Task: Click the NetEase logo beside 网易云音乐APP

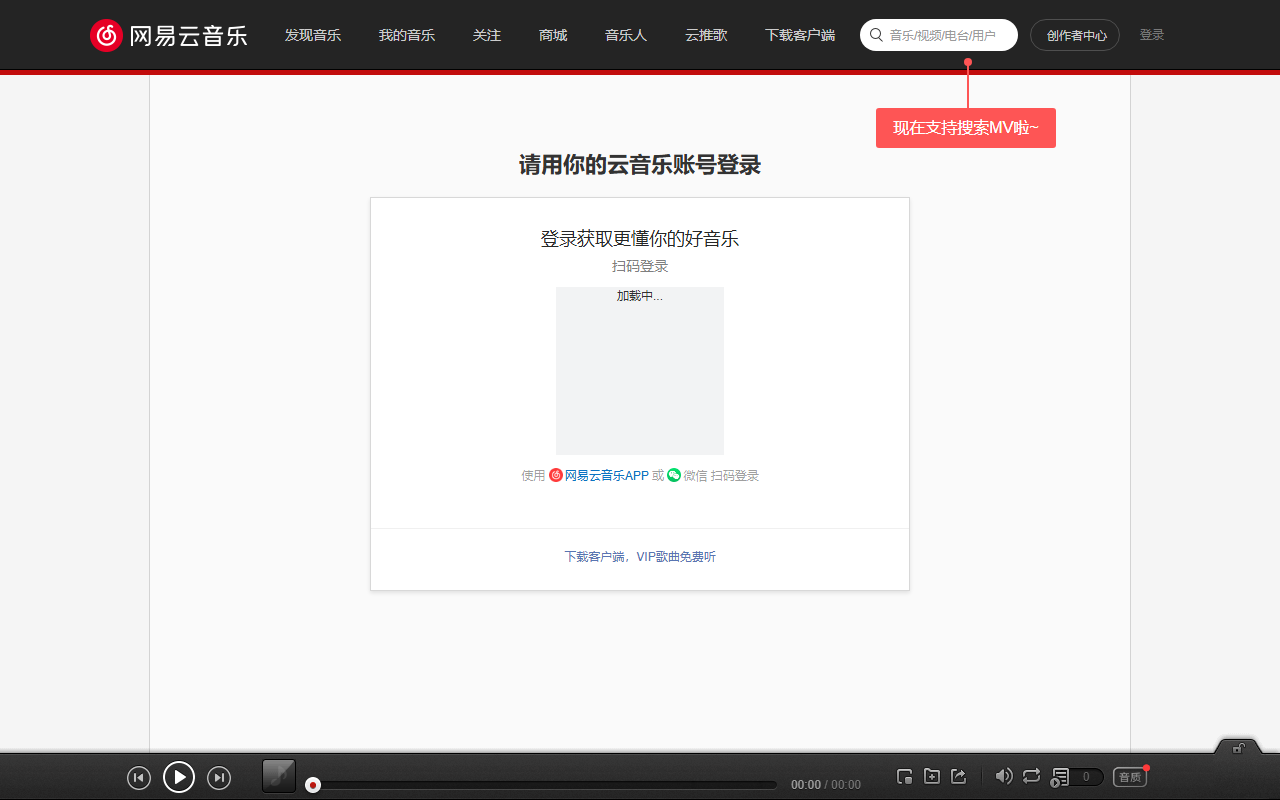Action: tap(556, 476)
